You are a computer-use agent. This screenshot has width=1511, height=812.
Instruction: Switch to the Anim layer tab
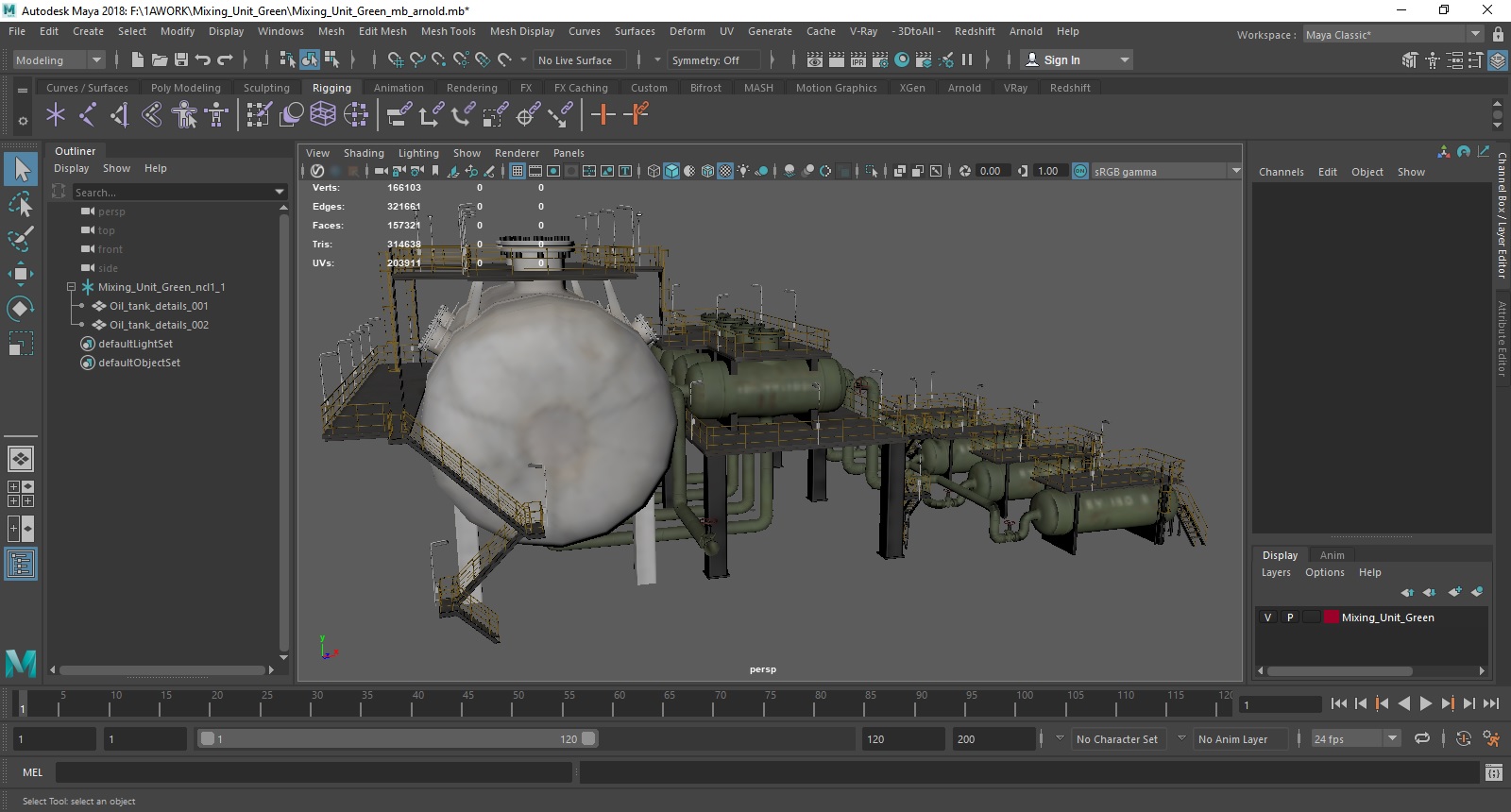point(1332,555)
